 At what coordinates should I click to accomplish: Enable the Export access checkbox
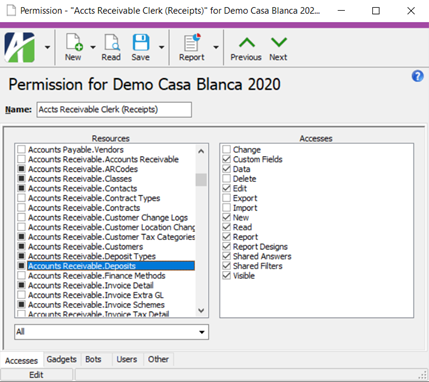pyautogui.click(x=227, y=198)
